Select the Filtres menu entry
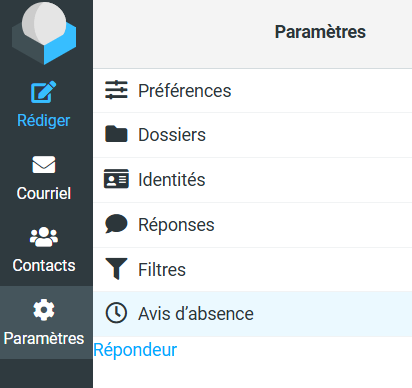The image size is (412, 388). pos(253,269)
